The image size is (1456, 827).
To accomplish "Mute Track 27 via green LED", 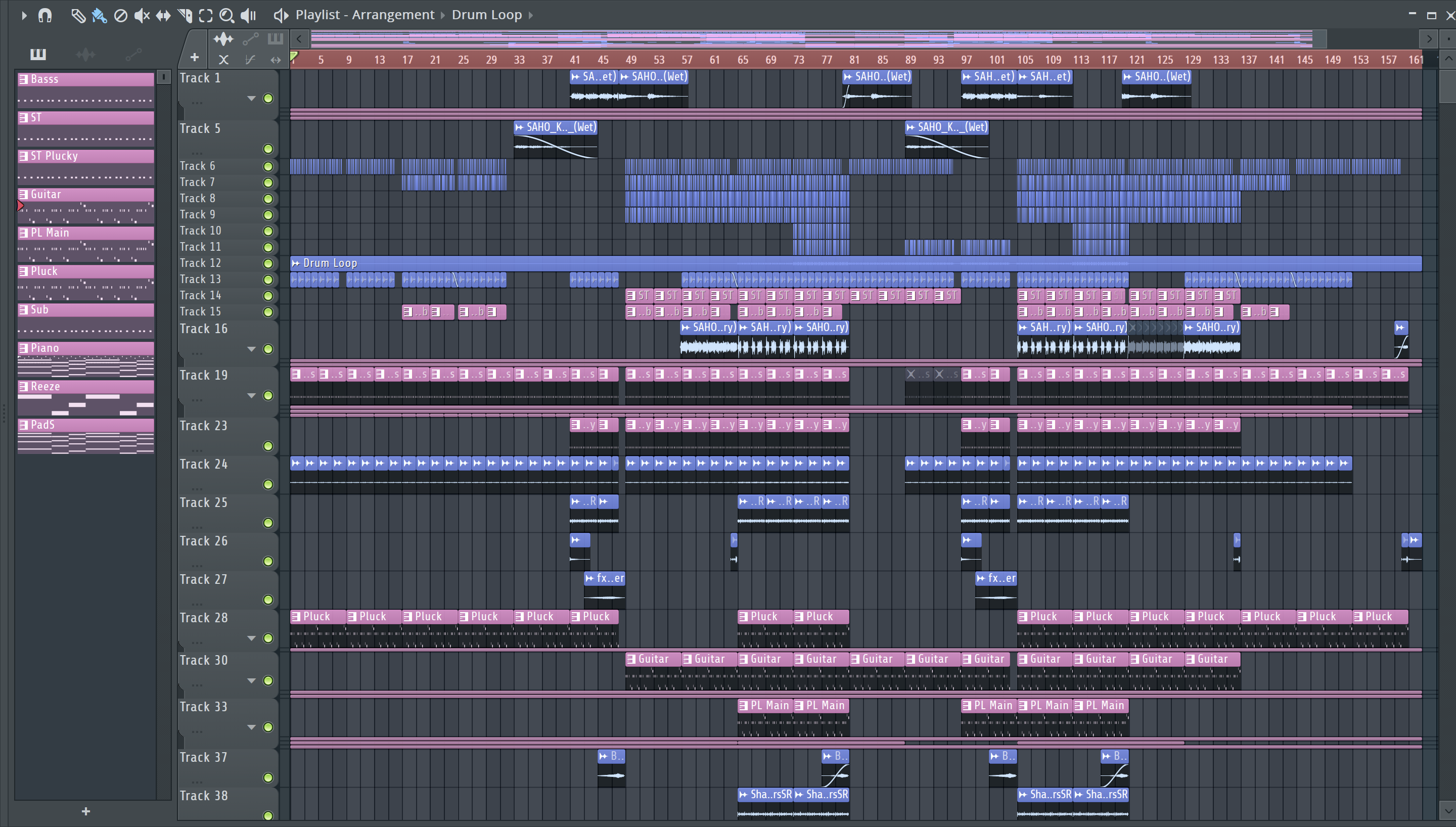I will (268, 600).
